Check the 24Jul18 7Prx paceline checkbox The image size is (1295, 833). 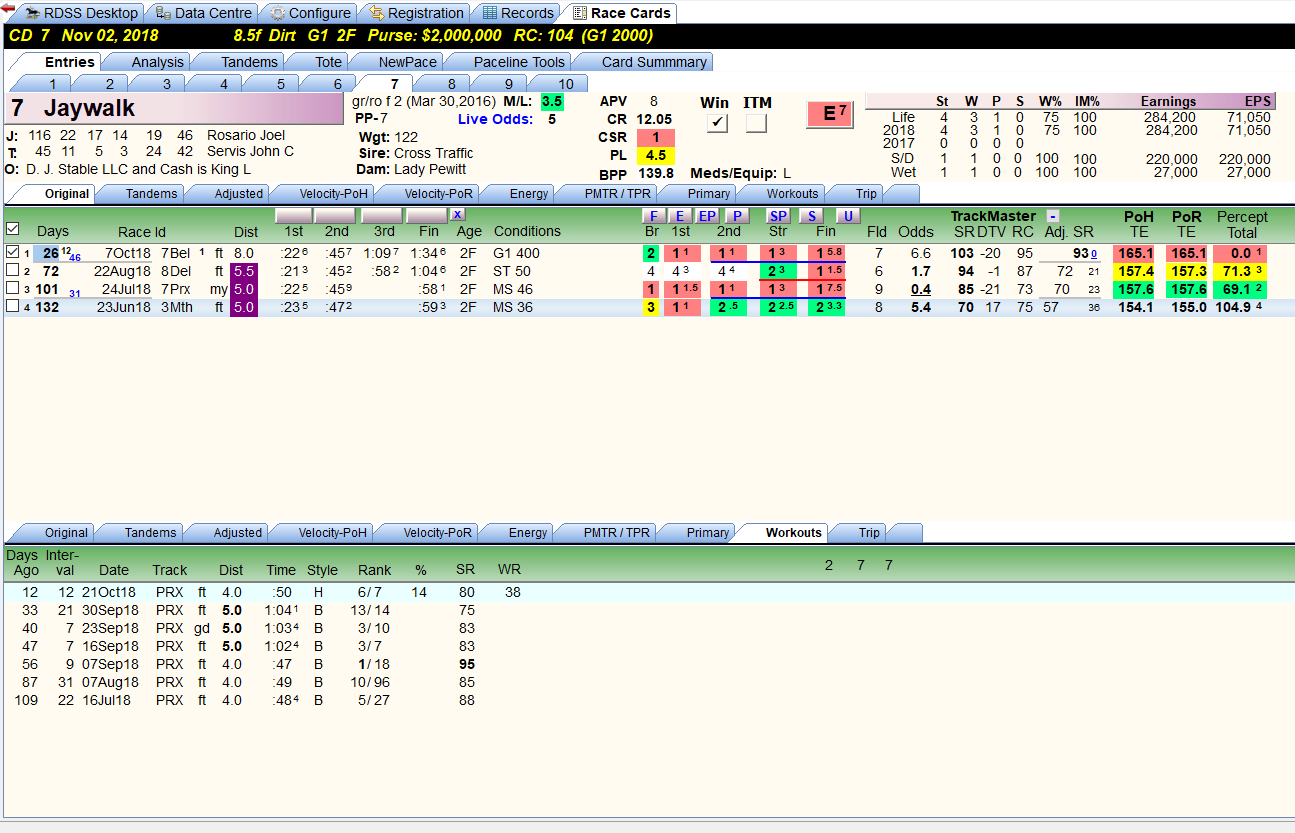12,289
